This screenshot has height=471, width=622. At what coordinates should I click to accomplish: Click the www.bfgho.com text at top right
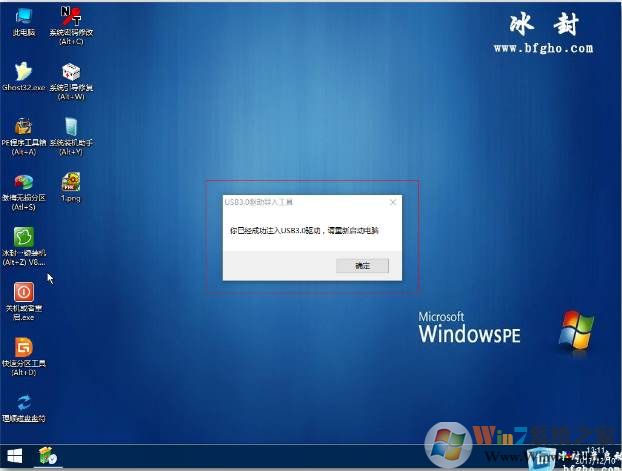542,47
